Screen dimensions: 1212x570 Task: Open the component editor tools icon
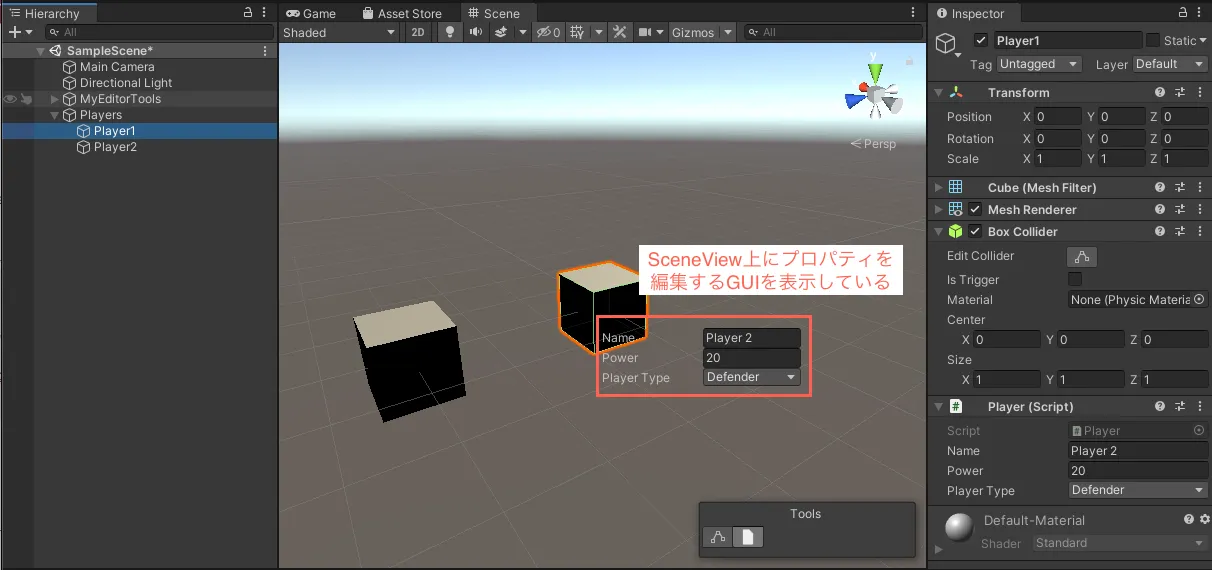pos(619,32)
